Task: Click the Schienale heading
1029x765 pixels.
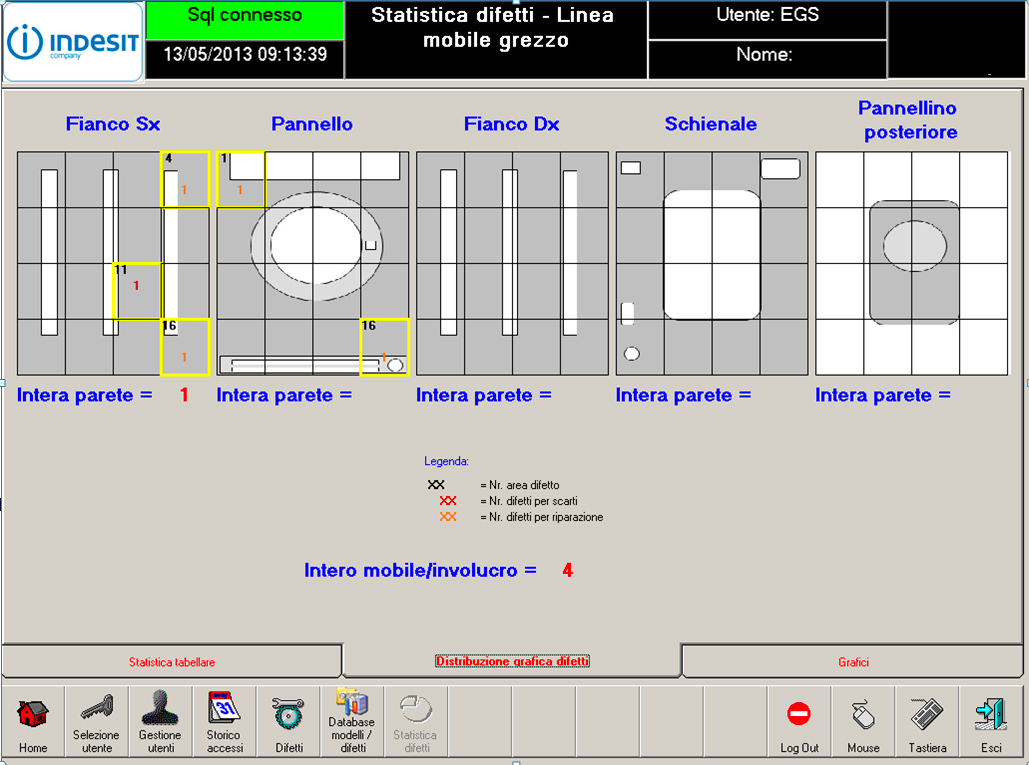Action: 711,124
